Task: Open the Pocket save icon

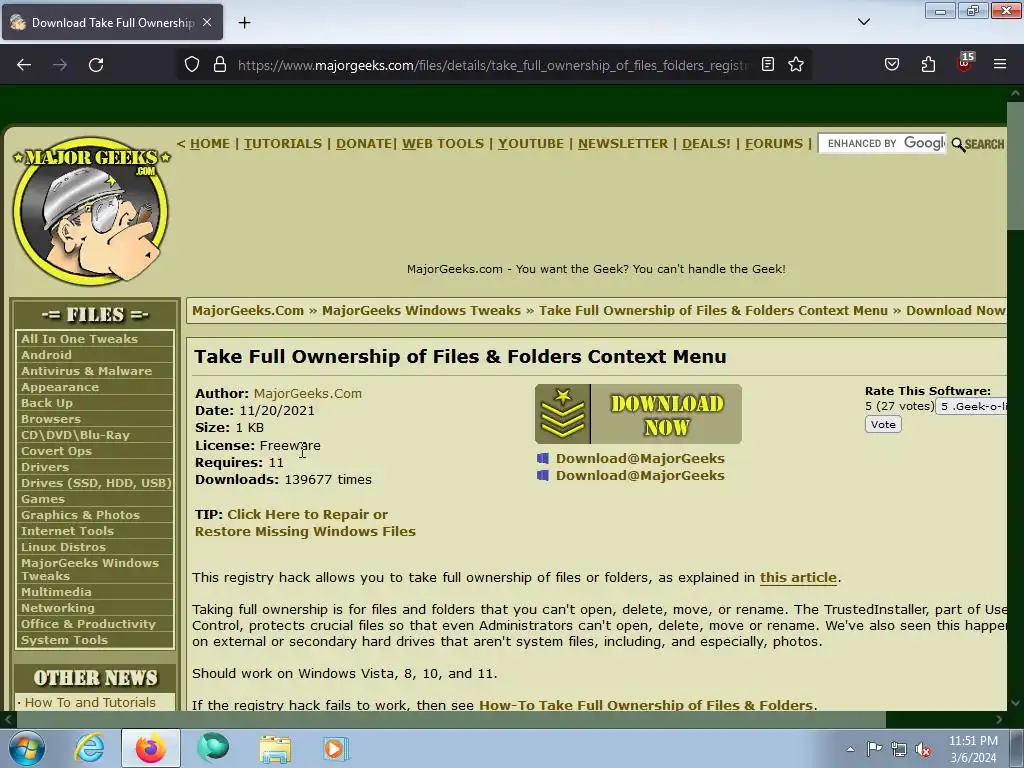Action: click(891, 64)
